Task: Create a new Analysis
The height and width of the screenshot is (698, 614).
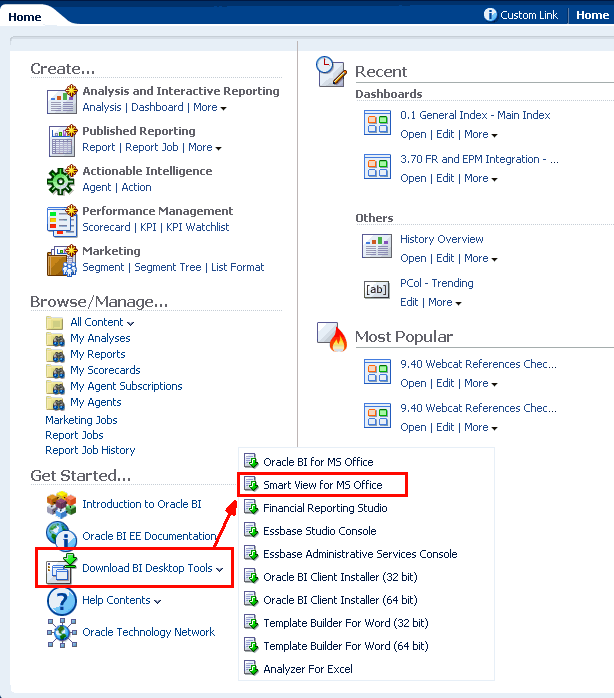Action: (102, 107)
